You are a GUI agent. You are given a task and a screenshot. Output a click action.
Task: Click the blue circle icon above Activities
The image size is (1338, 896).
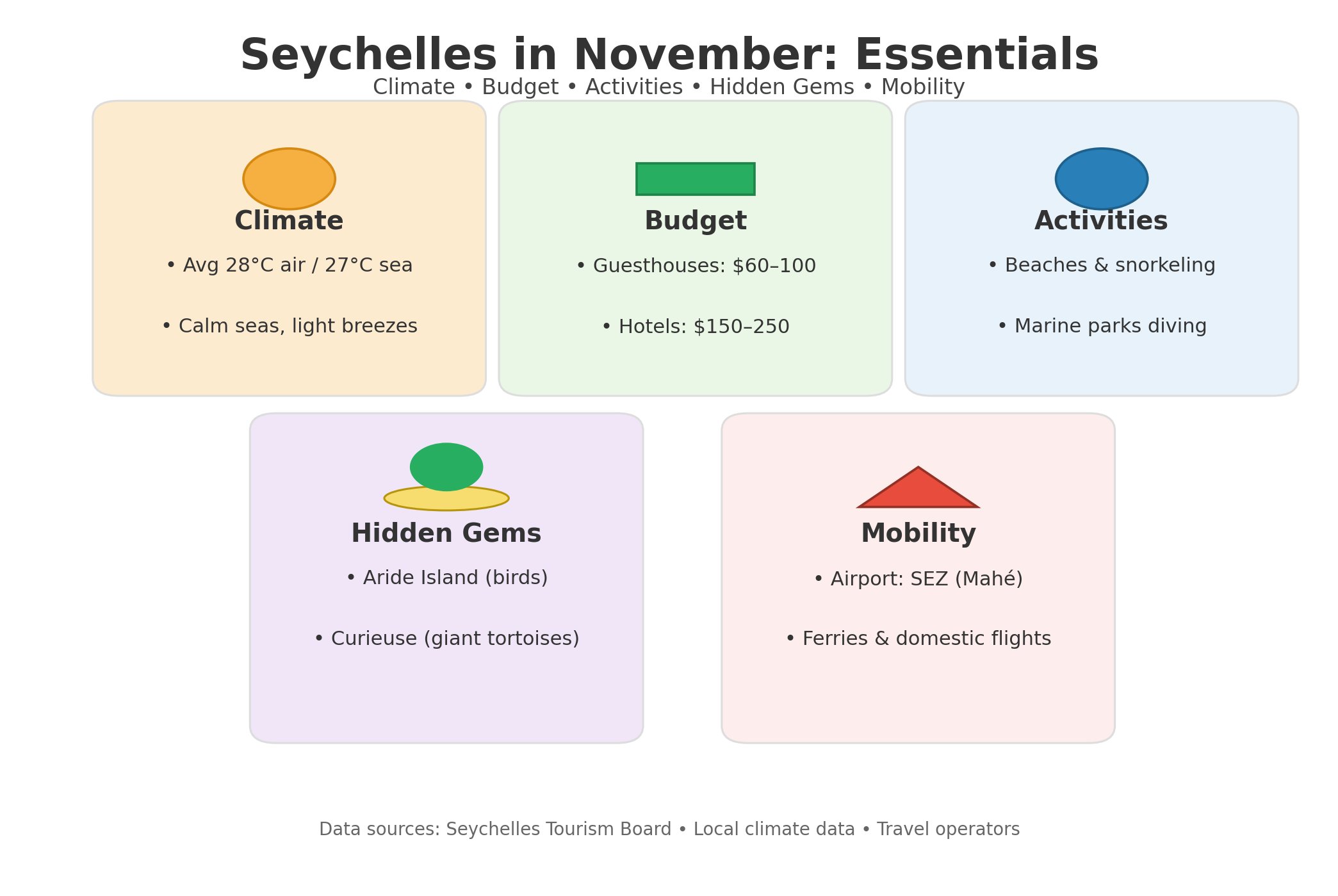[x=1101, y=179]
